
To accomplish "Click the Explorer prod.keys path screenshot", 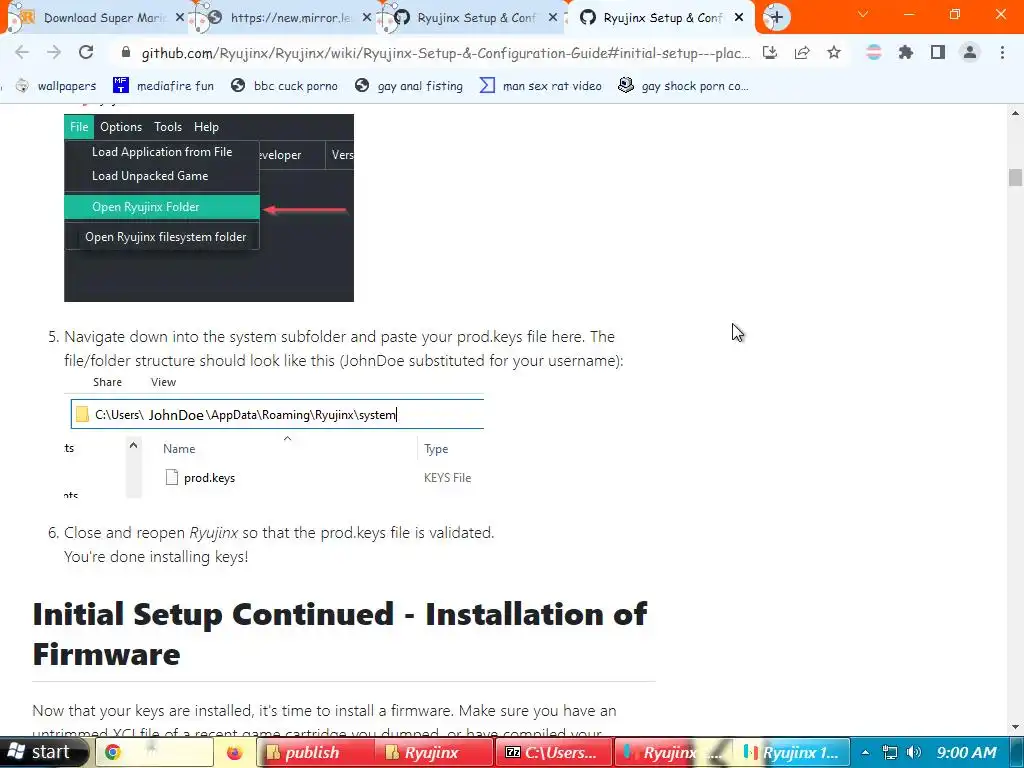I will tap(274, 436).
